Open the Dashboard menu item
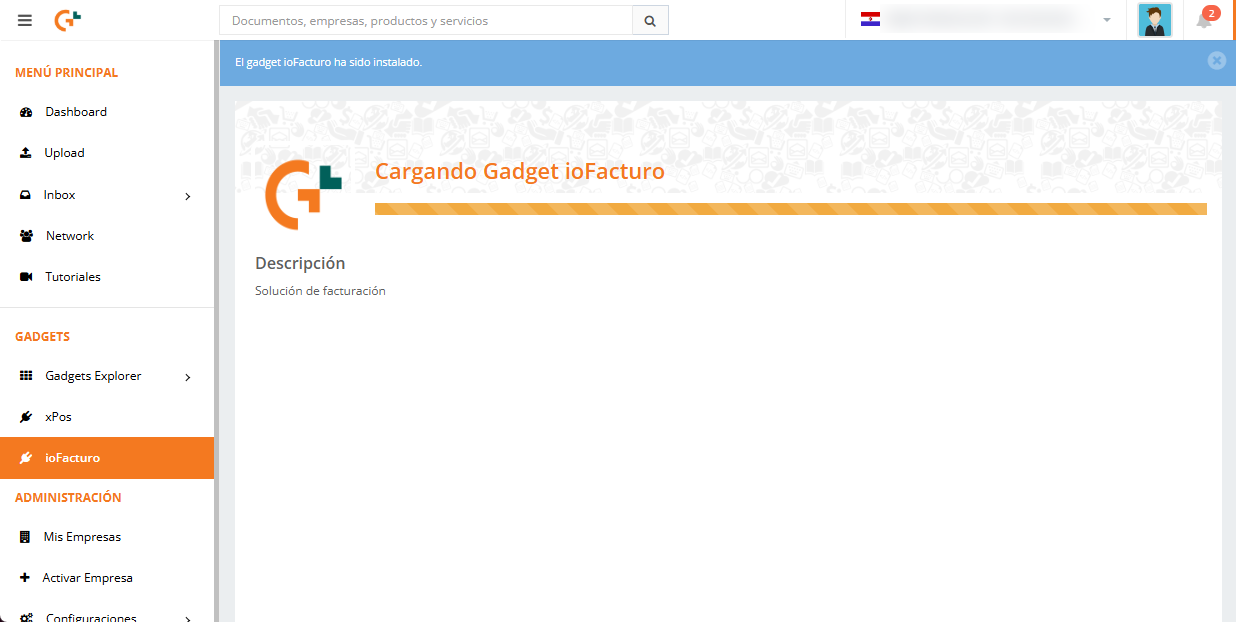Viewport: 1236px width, 622px height. pyautogui.click(x=107, y=112)
